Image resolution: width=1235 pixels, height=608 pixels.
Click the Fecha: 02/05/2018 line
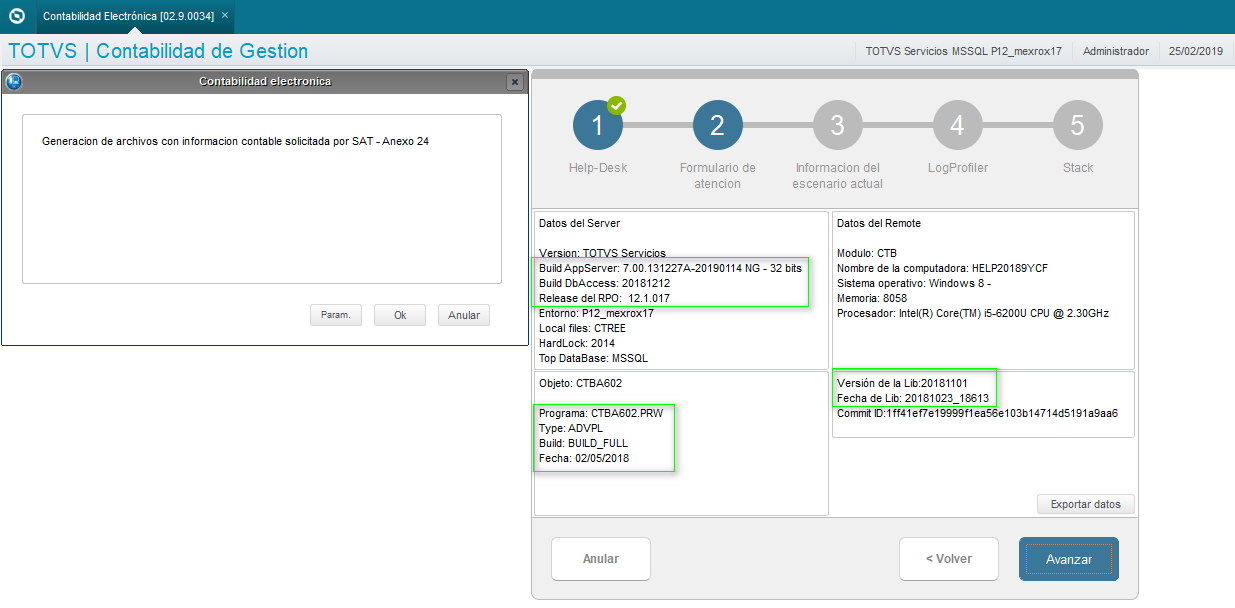click(584, 458)
